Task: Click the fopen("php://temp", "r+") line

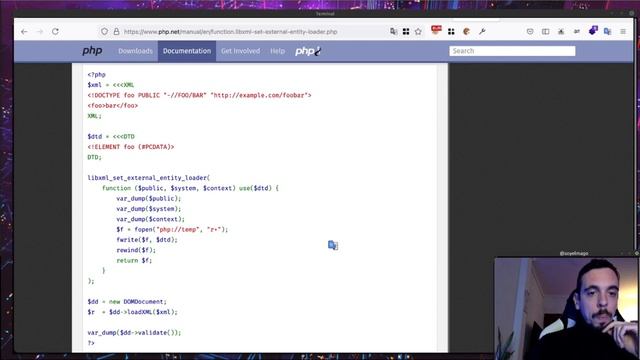Action: pyautogui.click(x=172, y=229)
